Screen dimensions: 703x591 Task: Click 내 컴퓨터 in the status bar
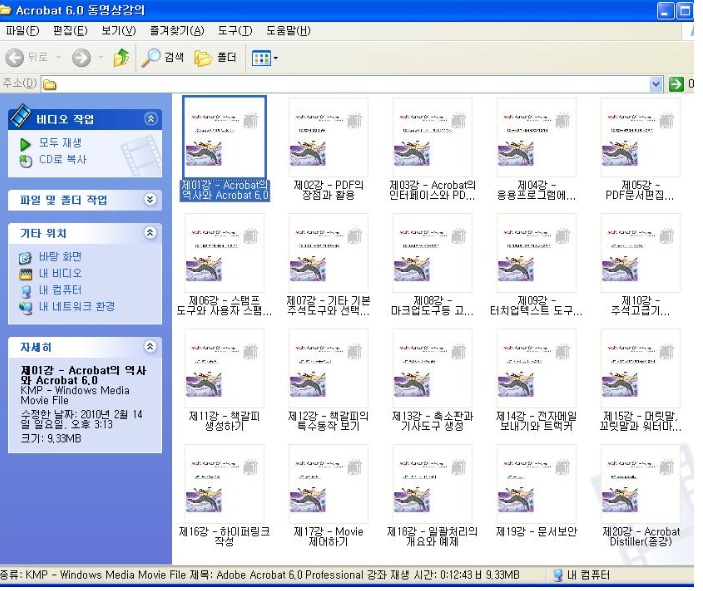pyautogui.click(x=581, y=575)
